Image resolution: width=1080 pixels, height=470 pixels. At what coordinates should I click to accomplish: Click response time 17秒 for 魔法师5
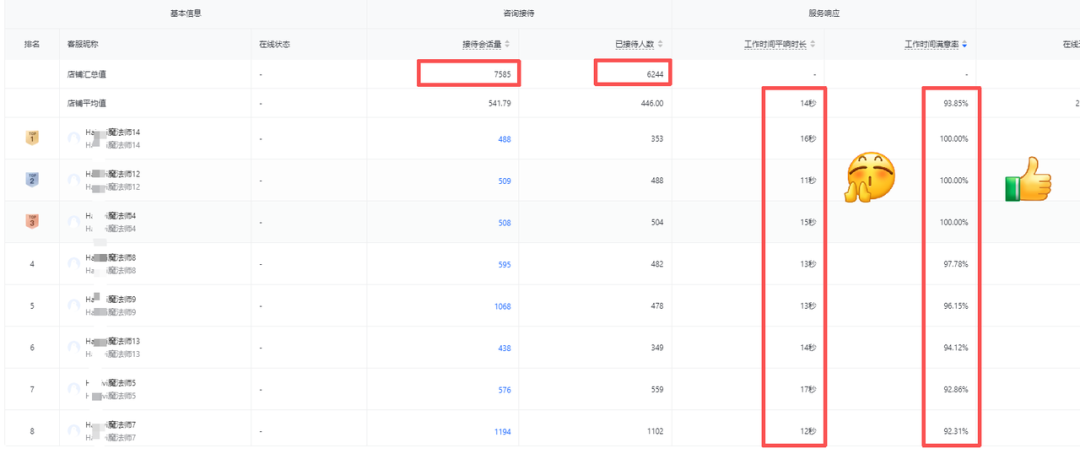coord(808,390)
